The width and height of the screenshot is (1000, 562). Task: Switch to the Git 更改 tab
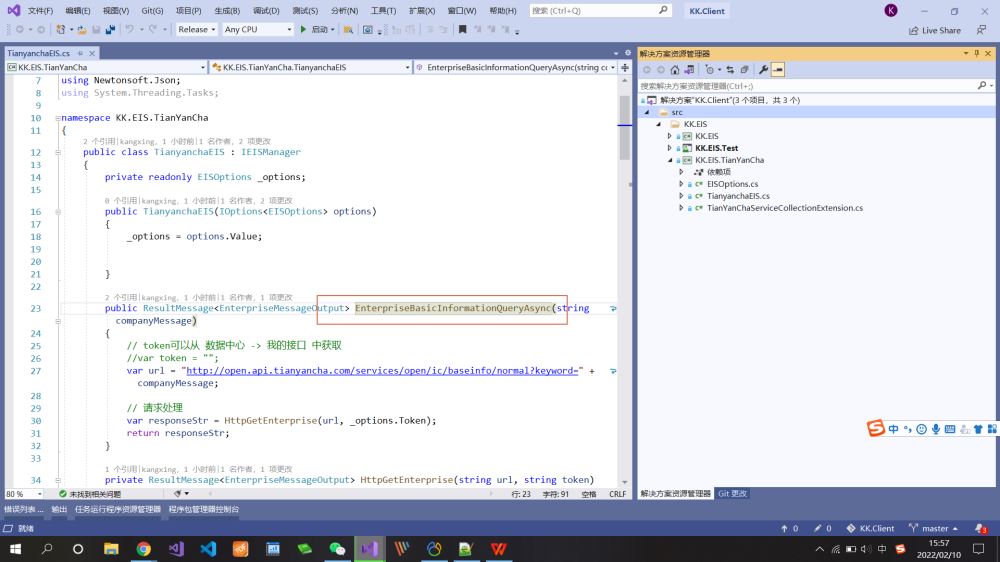click(732, 494)
